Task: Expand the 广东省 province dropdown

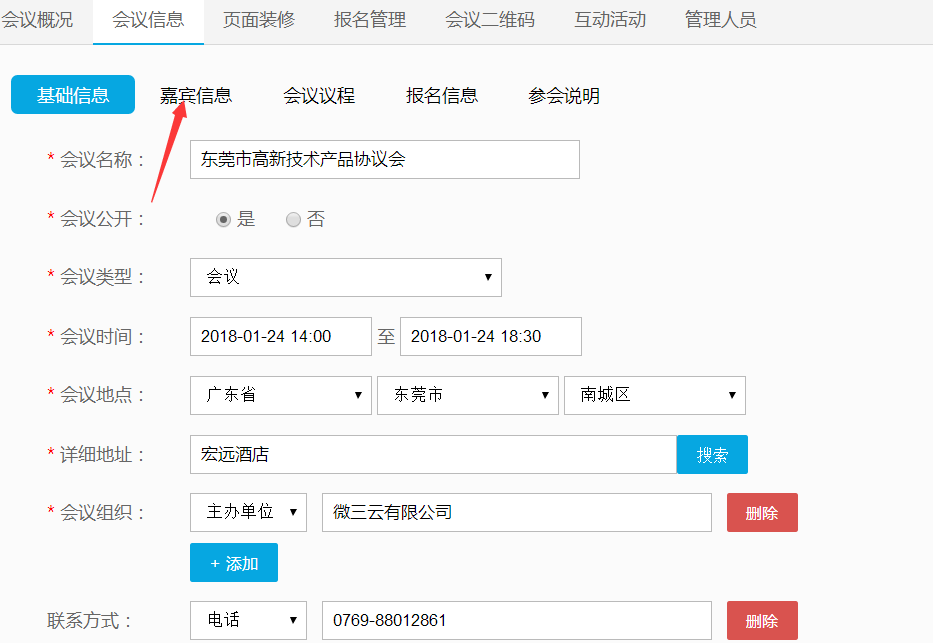Action: 280,395
